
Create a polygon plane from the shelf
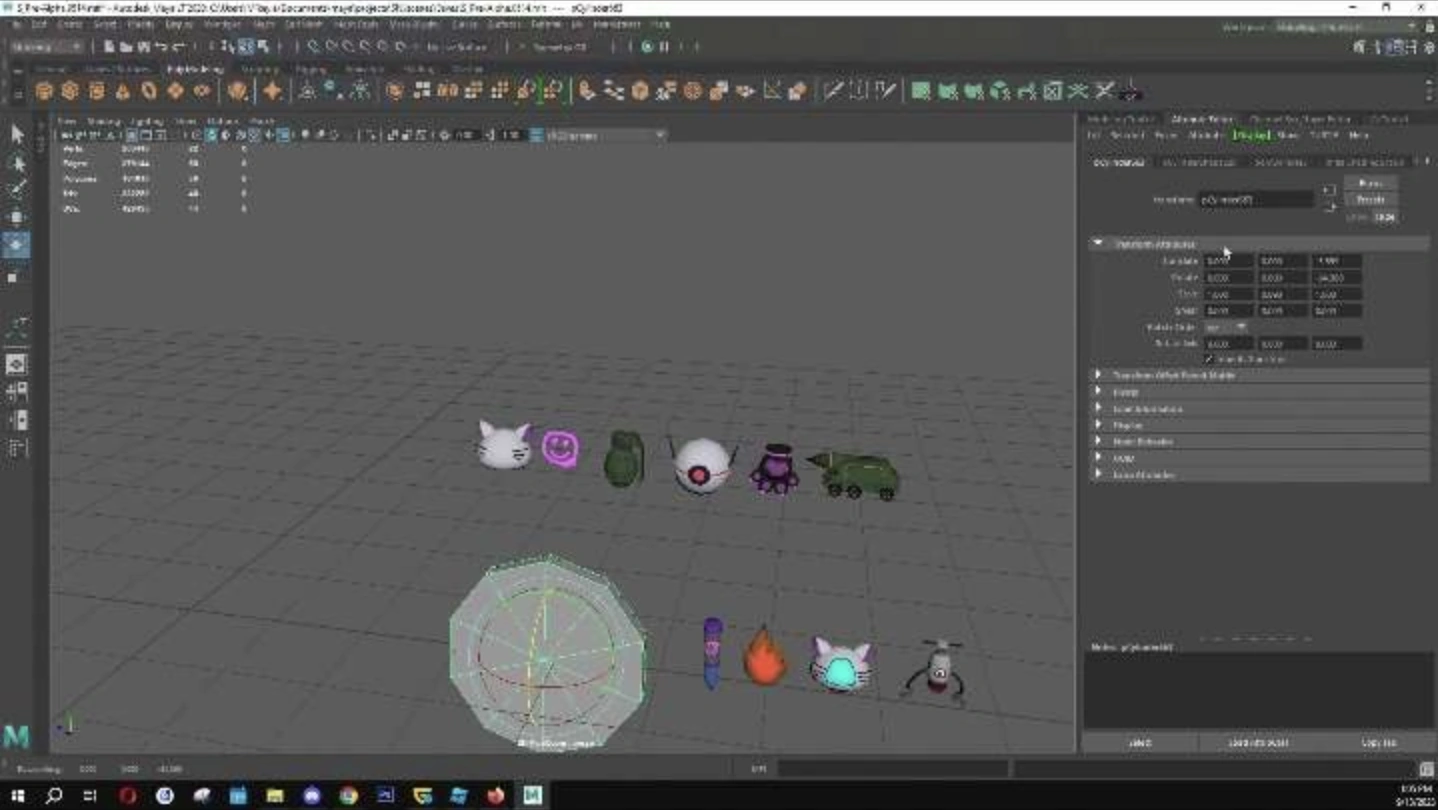(175, 91)
